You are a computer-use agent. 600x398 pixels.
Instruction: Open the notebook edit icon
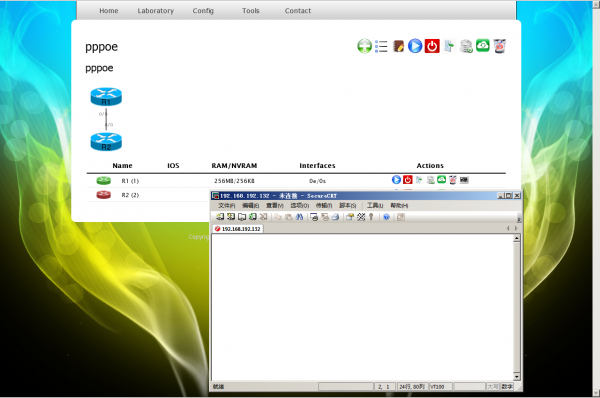(398, 46)
